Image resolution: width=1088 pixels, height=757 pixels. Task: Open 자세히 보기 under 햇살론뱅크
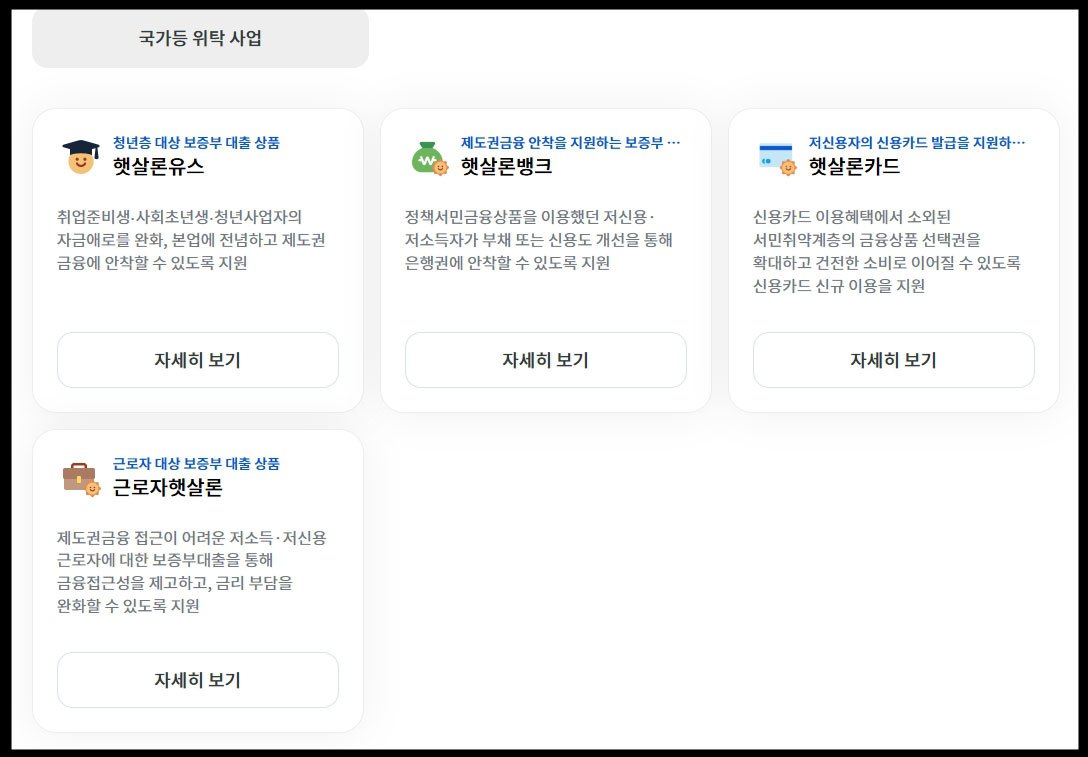[545, 360]
